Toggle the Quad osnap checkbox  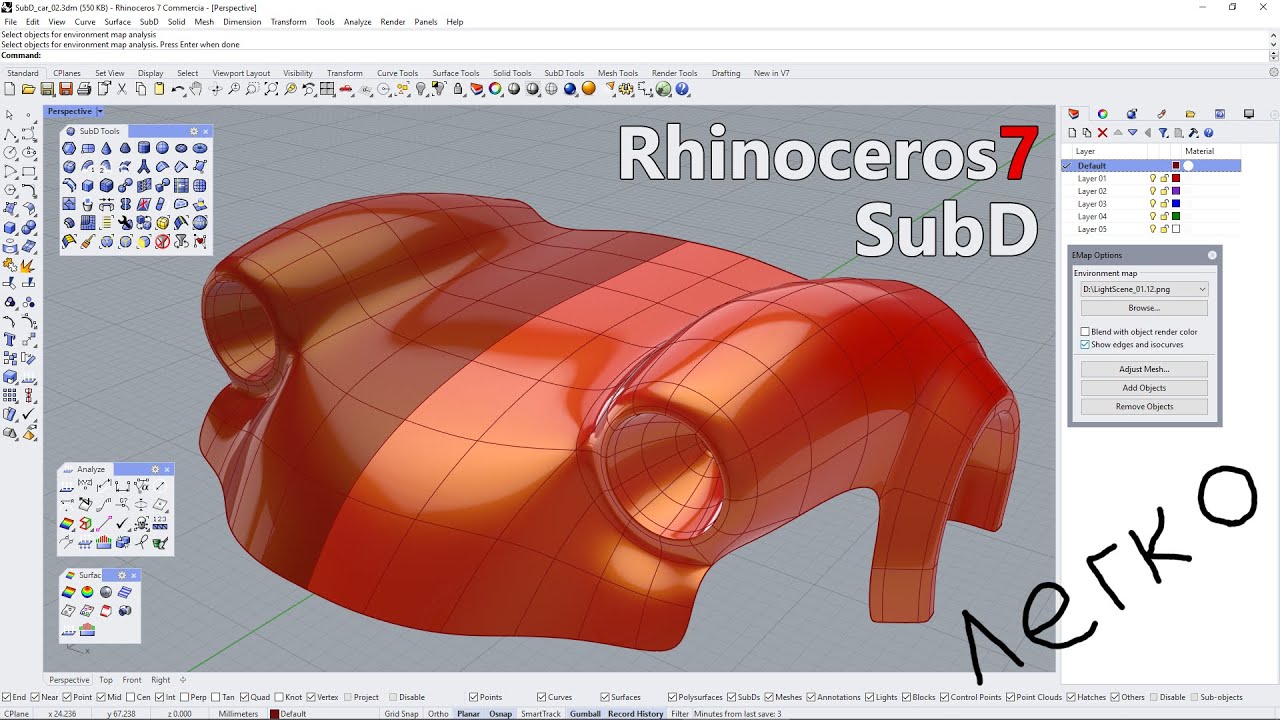(x=245, y=697)
